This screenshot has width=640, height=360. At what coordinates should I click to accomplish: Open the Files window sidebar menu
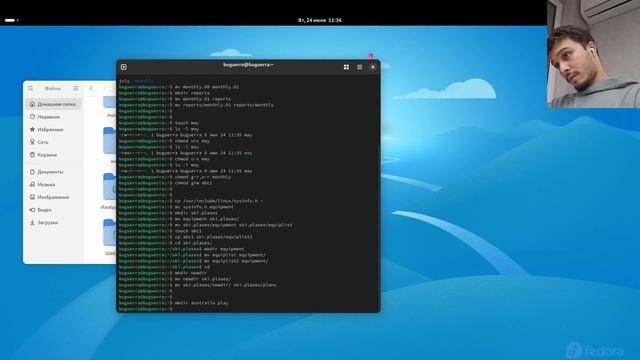76,88
